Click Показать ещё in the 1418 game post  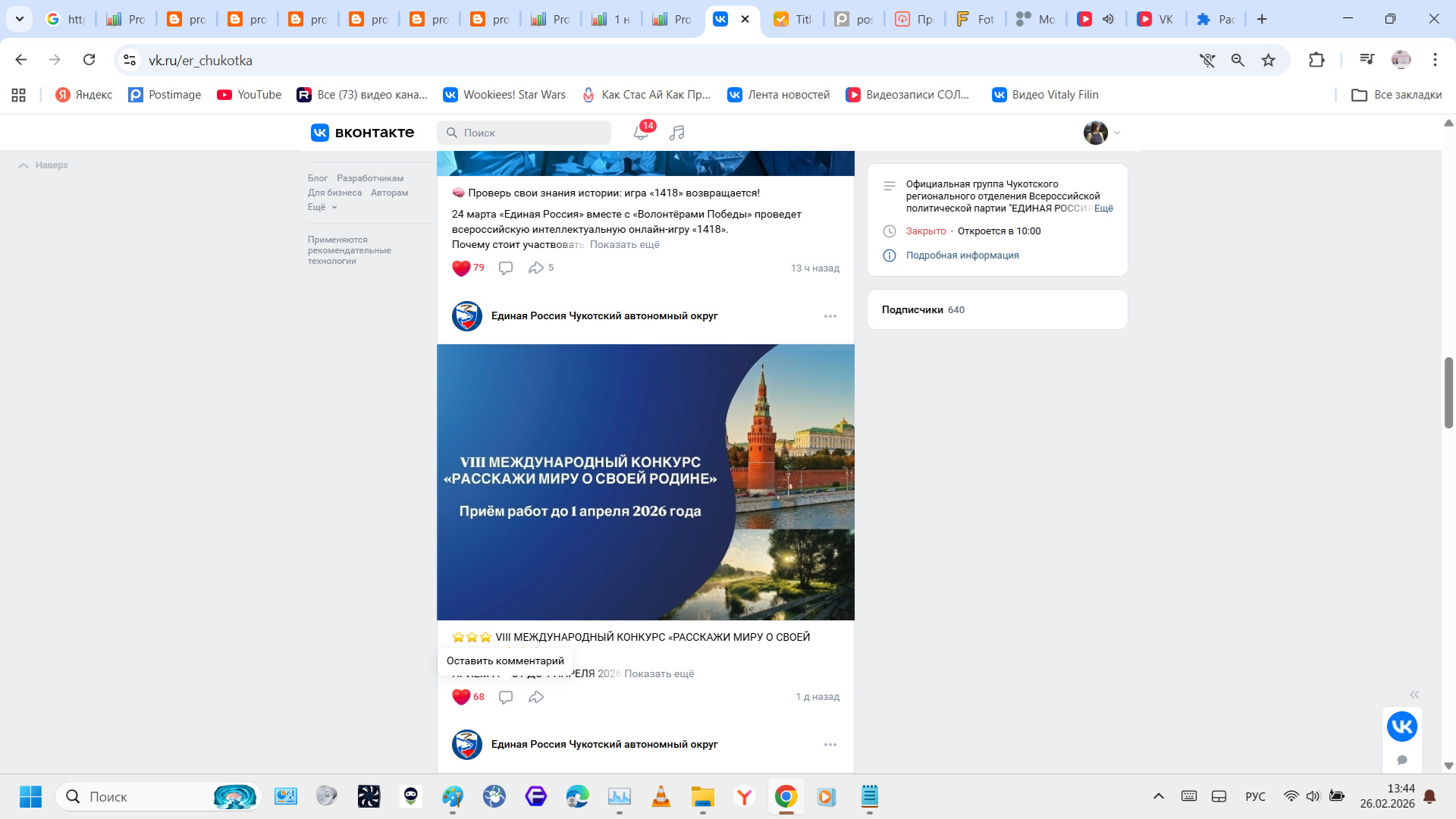coord(624,245)
